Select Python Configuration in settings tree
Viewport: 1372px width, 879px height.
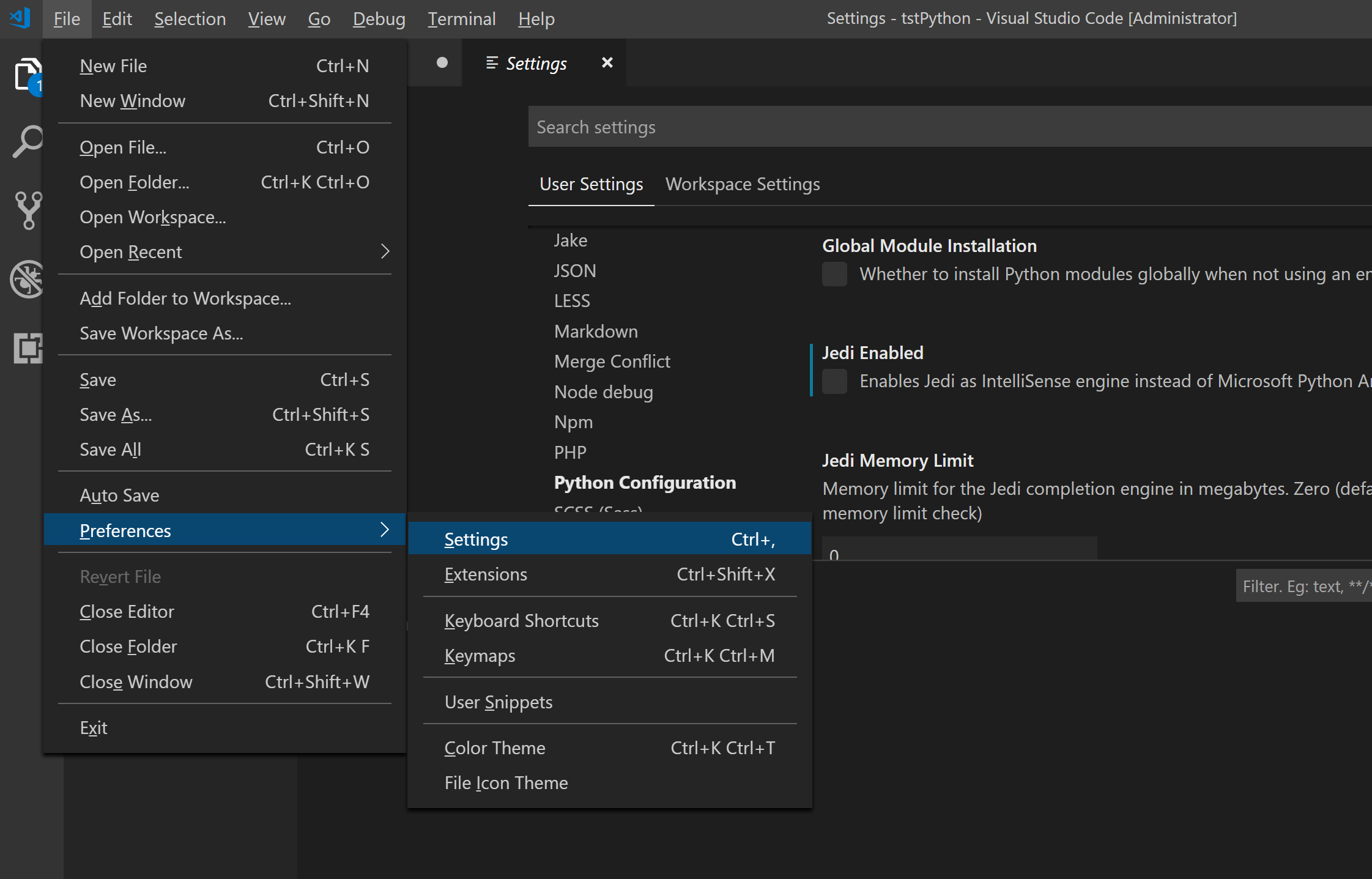[645, 483]
